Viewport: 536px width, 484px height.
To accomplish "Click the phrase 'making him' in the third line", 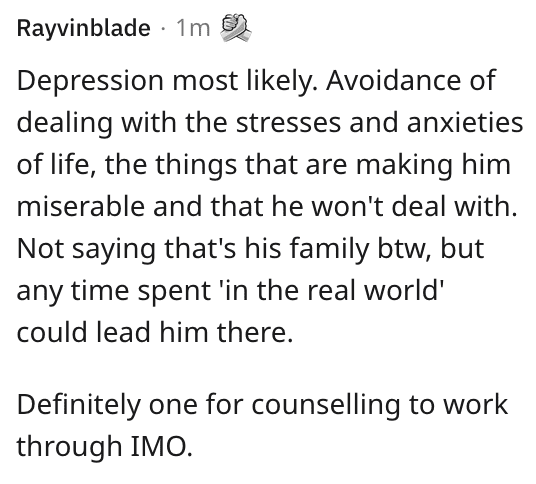I will 433,165.
